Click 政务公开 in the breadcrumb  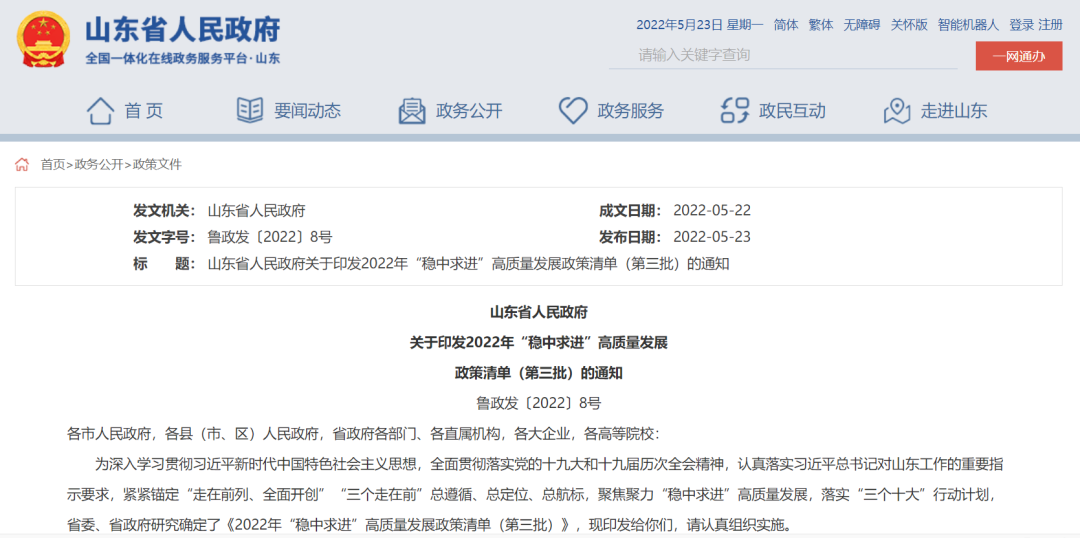click(98, 165)
